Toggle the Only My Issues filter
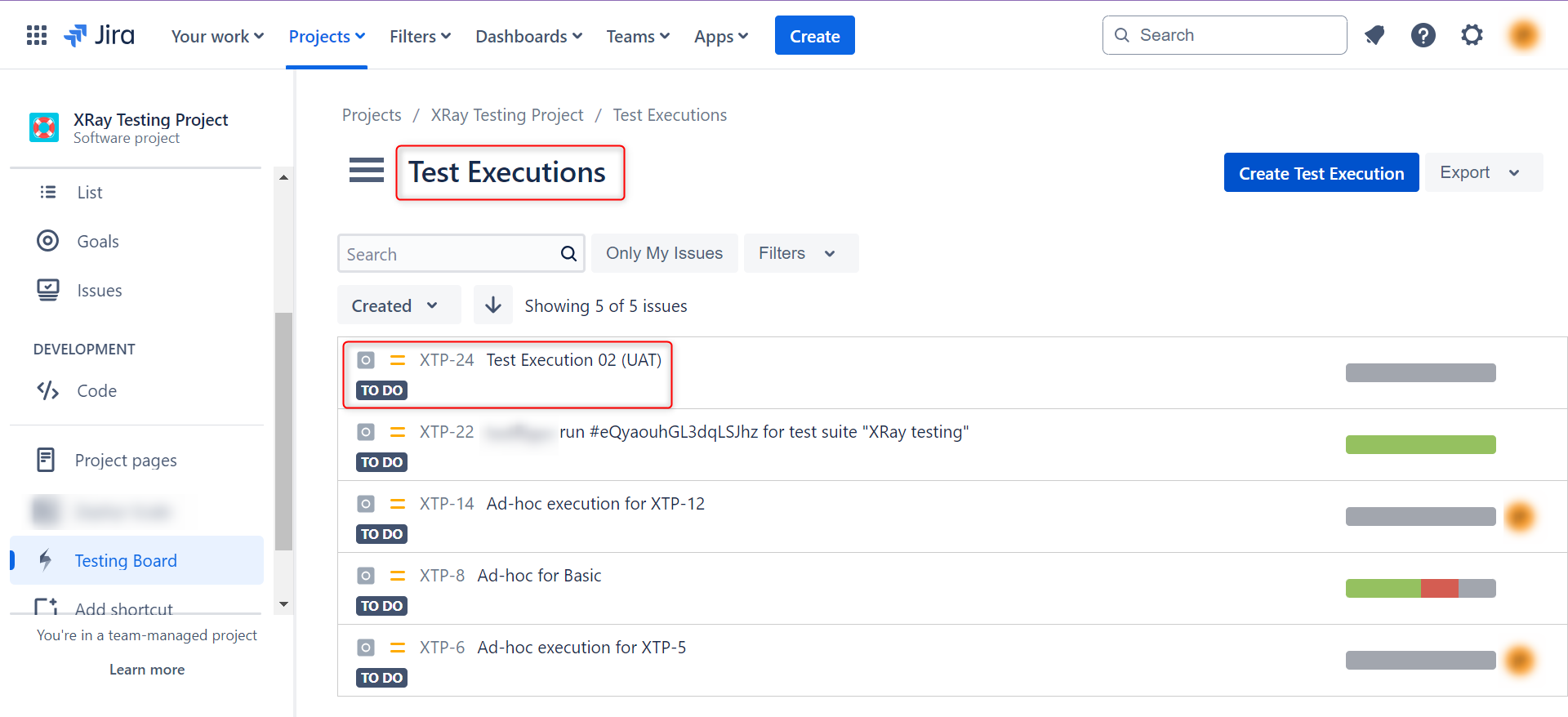This screenshot has width=1568, height=717. tap(664, 253)
